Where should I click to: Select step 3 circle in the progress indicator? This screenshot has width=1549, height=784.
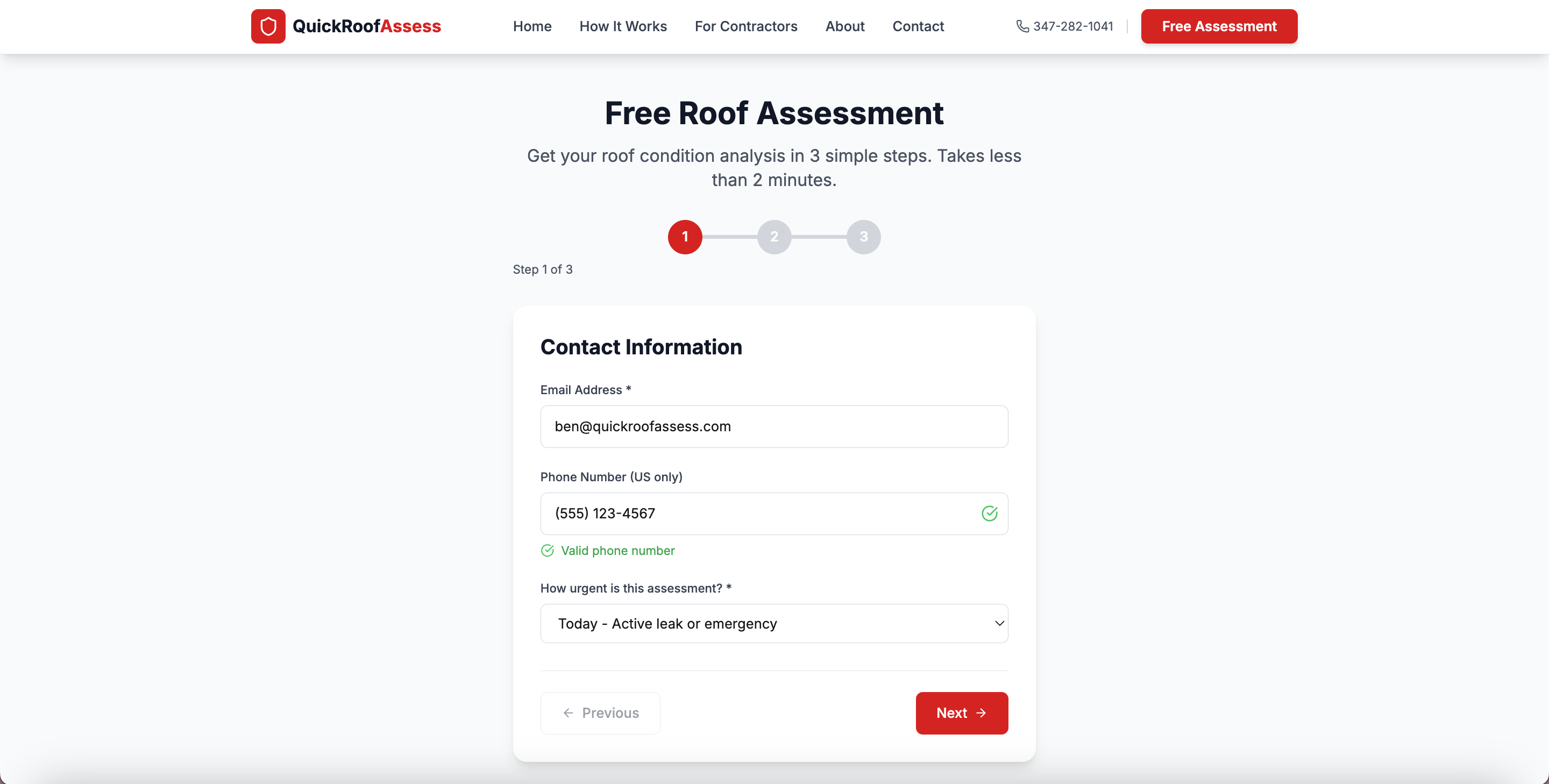pyautogui.click(x=863, y=237)
